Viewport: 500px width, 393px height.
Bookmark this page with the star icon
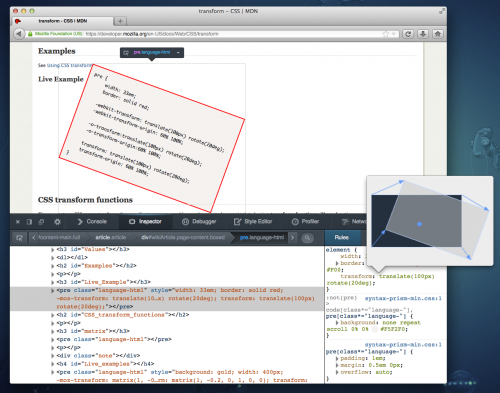coord(386,34)
